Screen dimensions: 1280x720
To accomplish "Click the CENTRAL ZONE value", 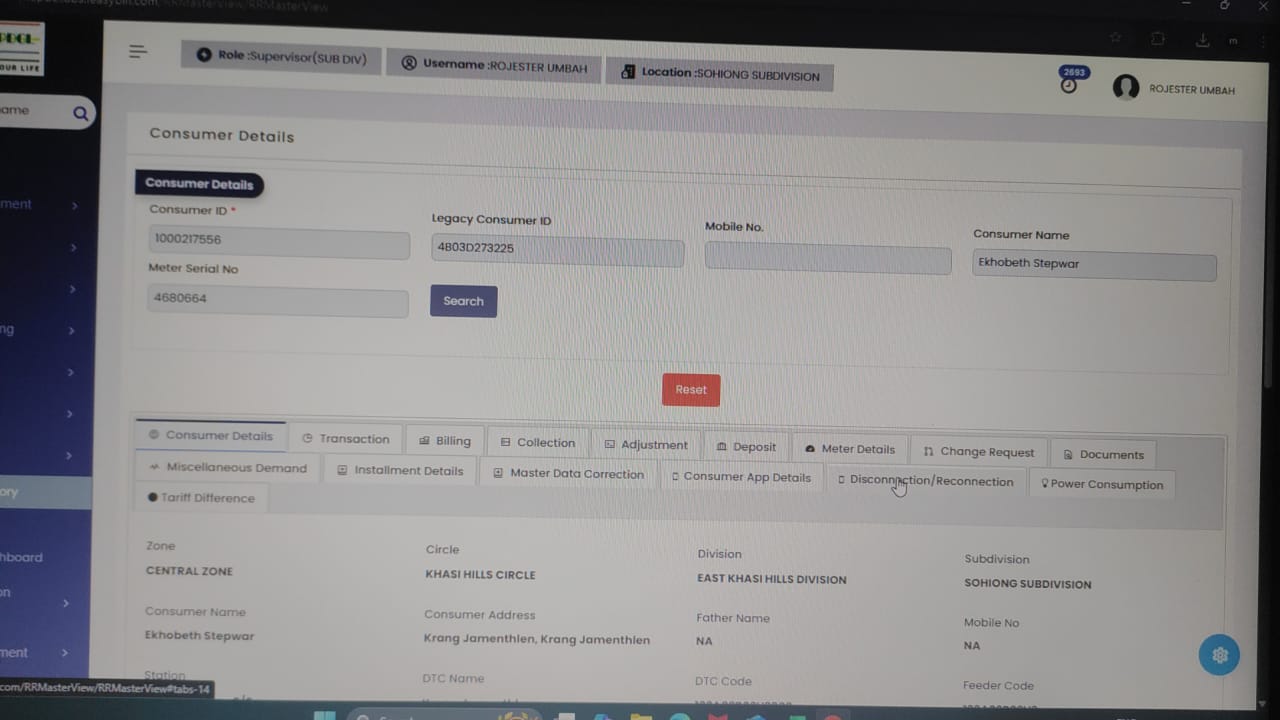I will pos(189,572).
